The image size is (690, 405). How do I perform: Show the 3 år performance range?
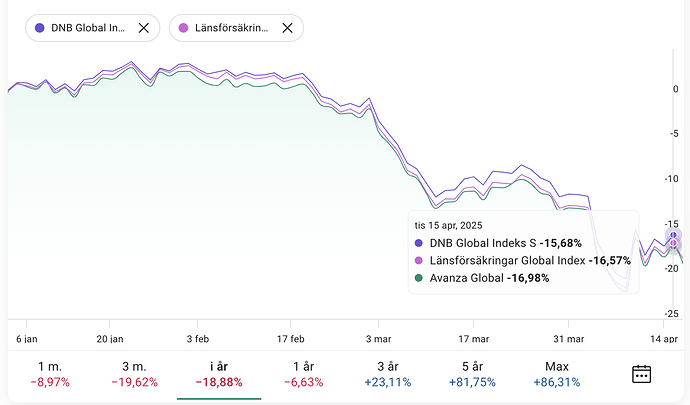pos(388,374)
